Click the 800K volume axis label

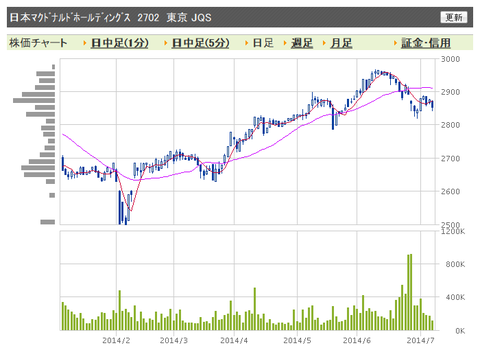coord(455,264)
